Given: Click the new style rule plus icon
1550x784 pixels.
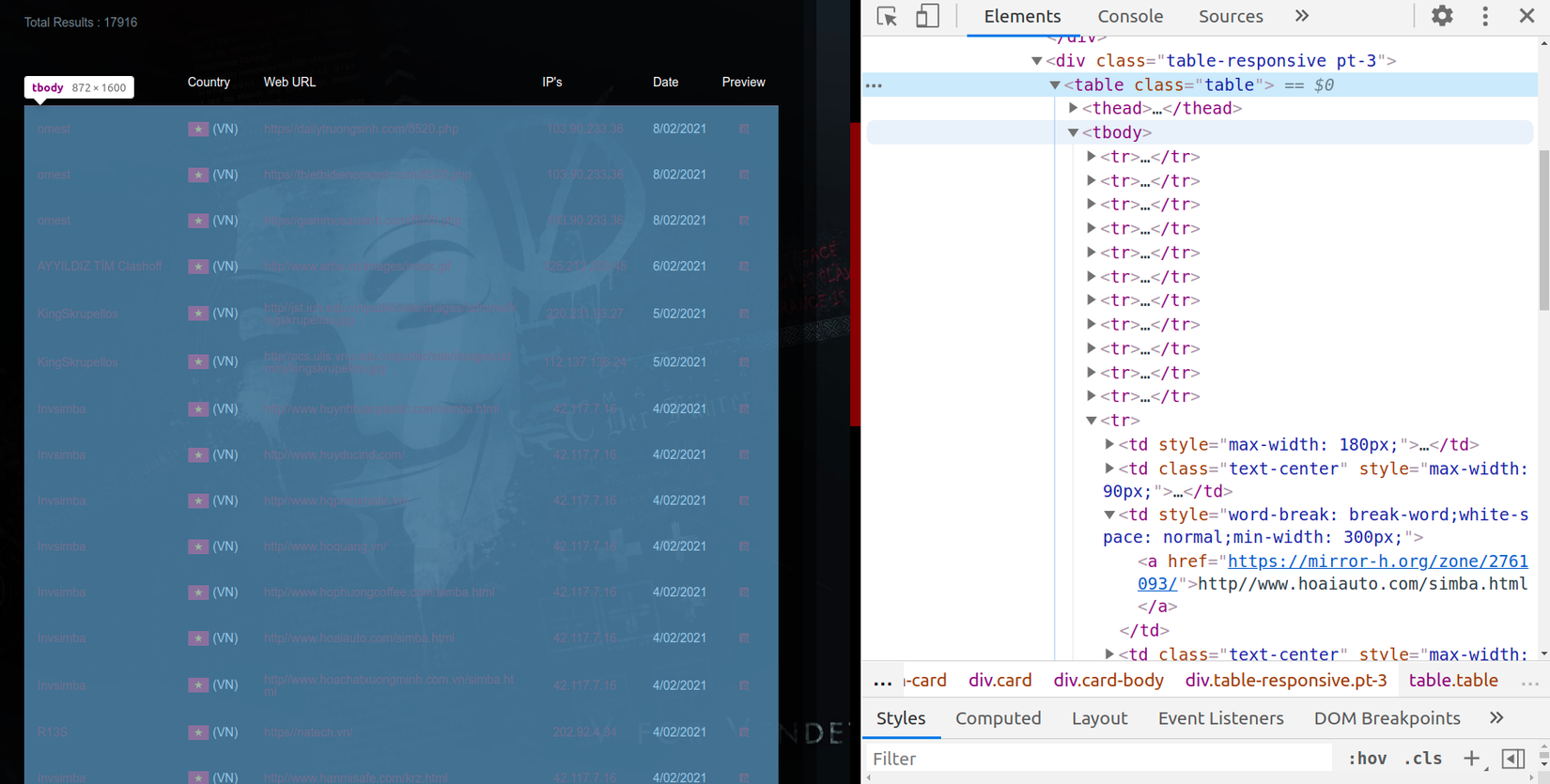Looking at the screenshot, I should click(1471, 758).
